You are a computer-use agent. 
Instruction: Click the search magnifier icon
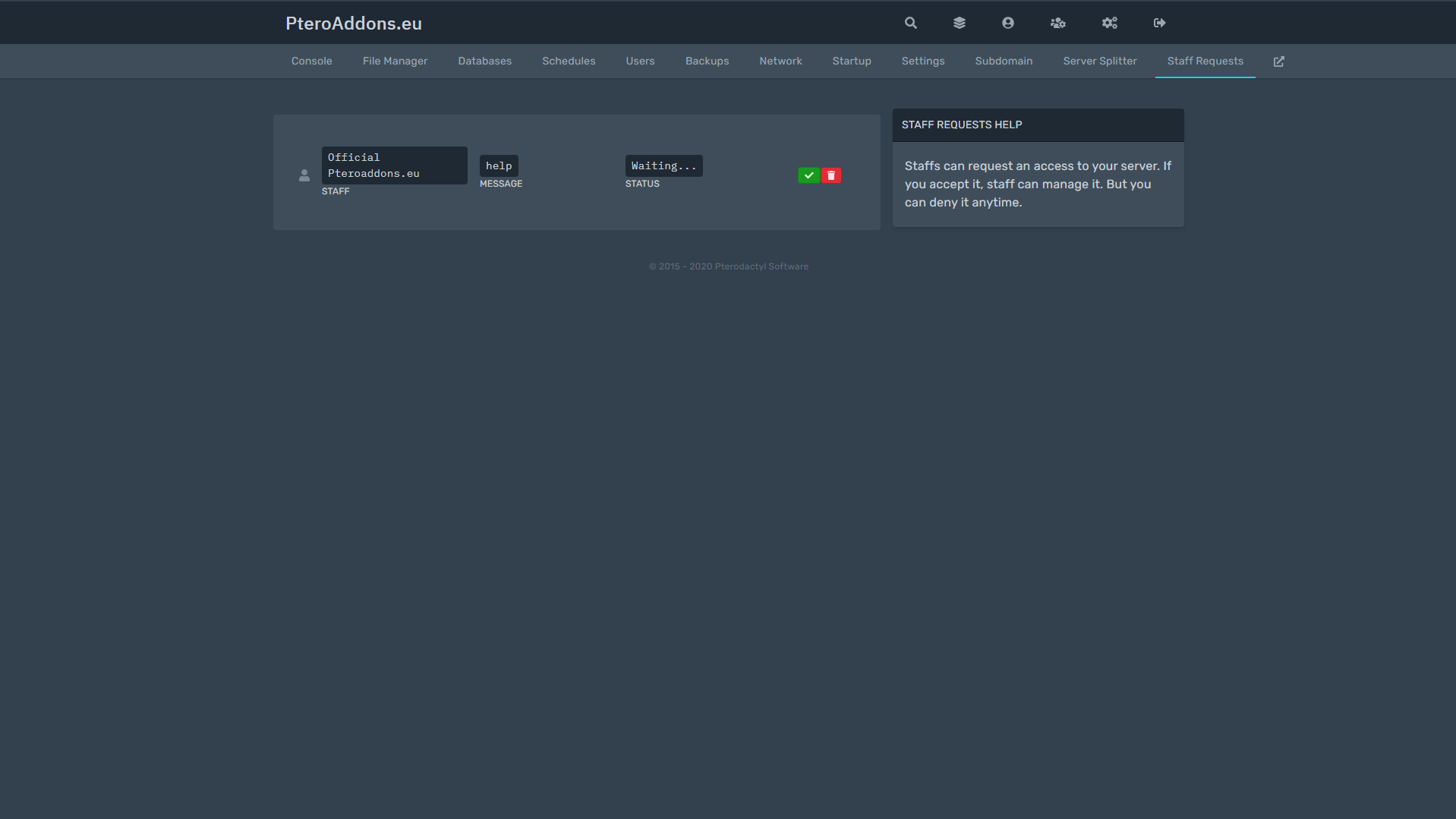(x=910, y=23)
